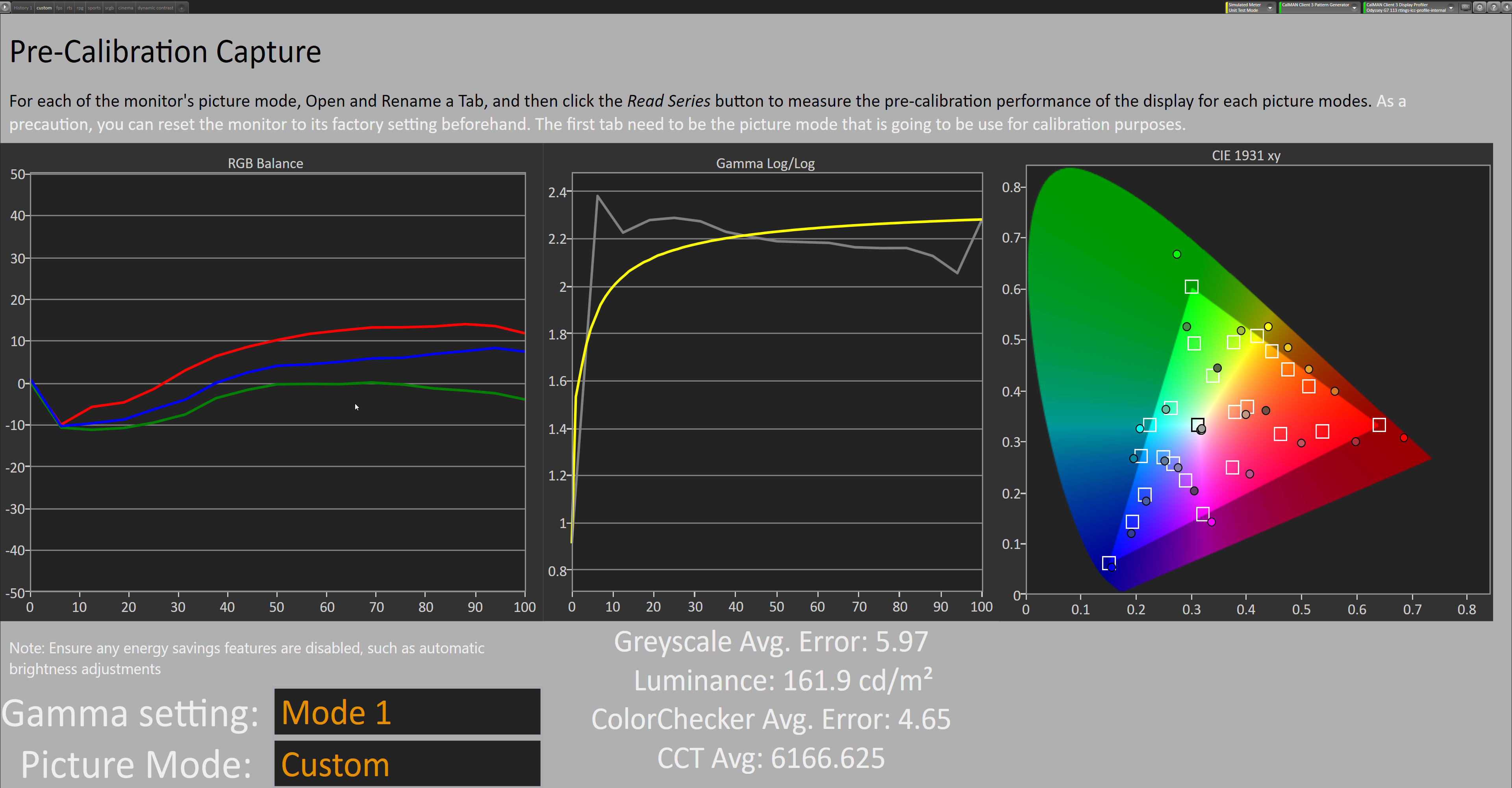The height and width of the screenshot is (788, 1512).
Task: Select the rpg tab
Action: 80,7
